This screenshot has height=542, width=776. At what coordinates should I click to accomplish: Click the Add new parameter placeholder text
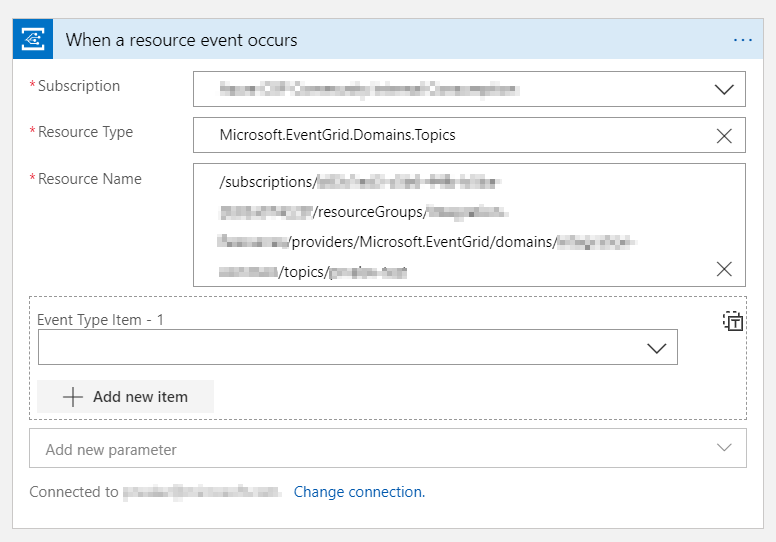pyautogui.click(x=111, y=450)
